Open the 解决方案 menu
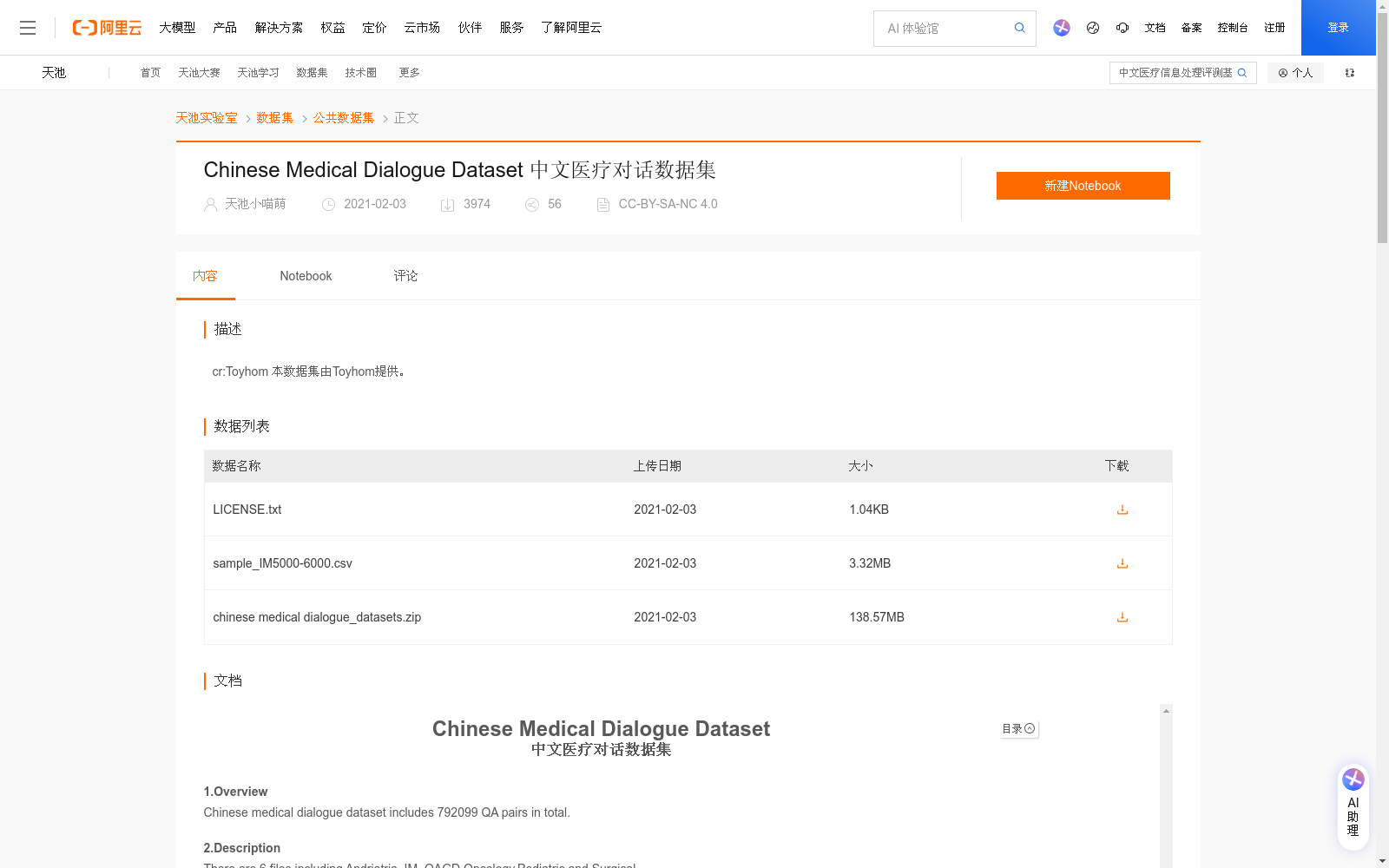Viewport: 1389px width, 868px height. pyautogui.click(x=279, y=28)
